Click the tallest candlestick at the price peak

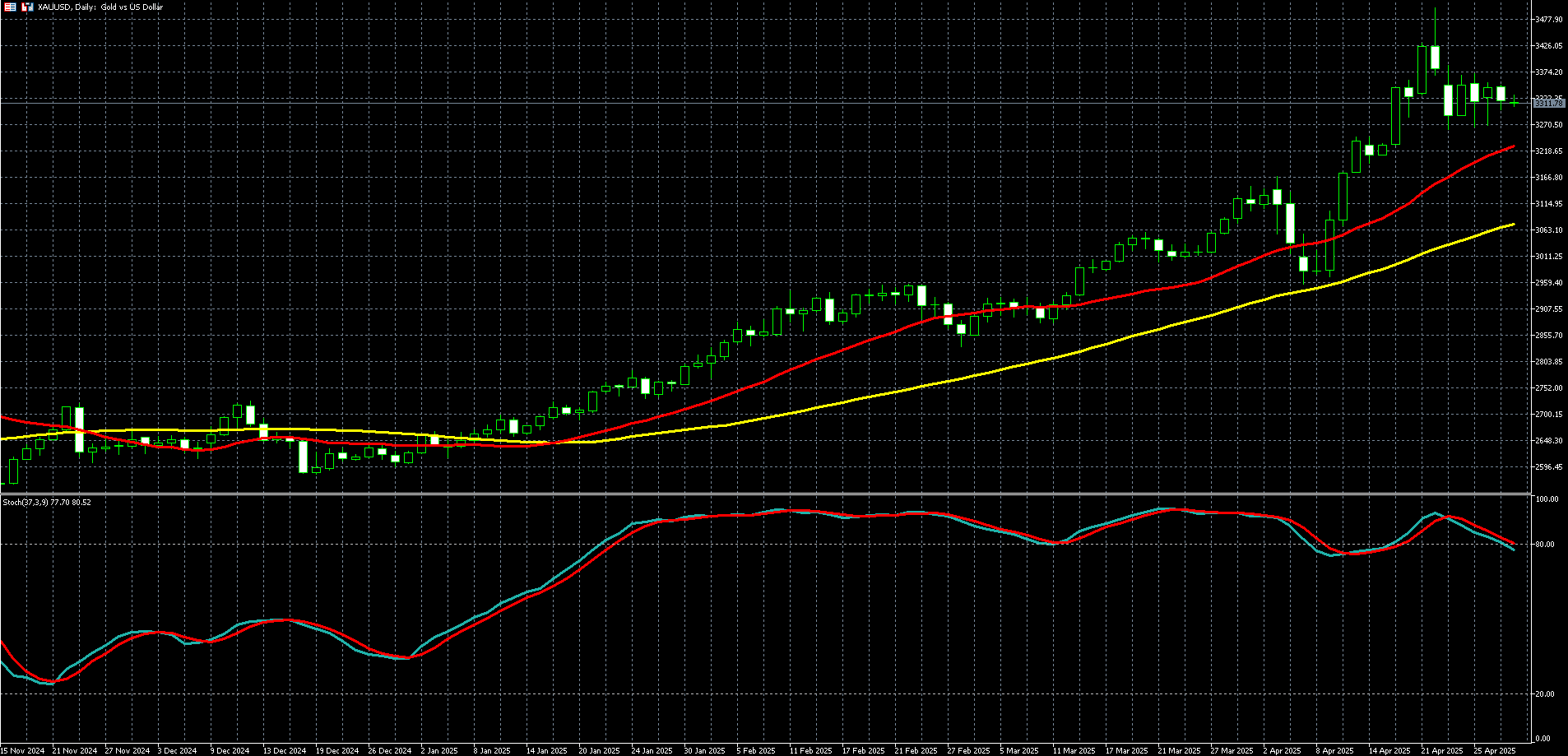(1435, 56)
